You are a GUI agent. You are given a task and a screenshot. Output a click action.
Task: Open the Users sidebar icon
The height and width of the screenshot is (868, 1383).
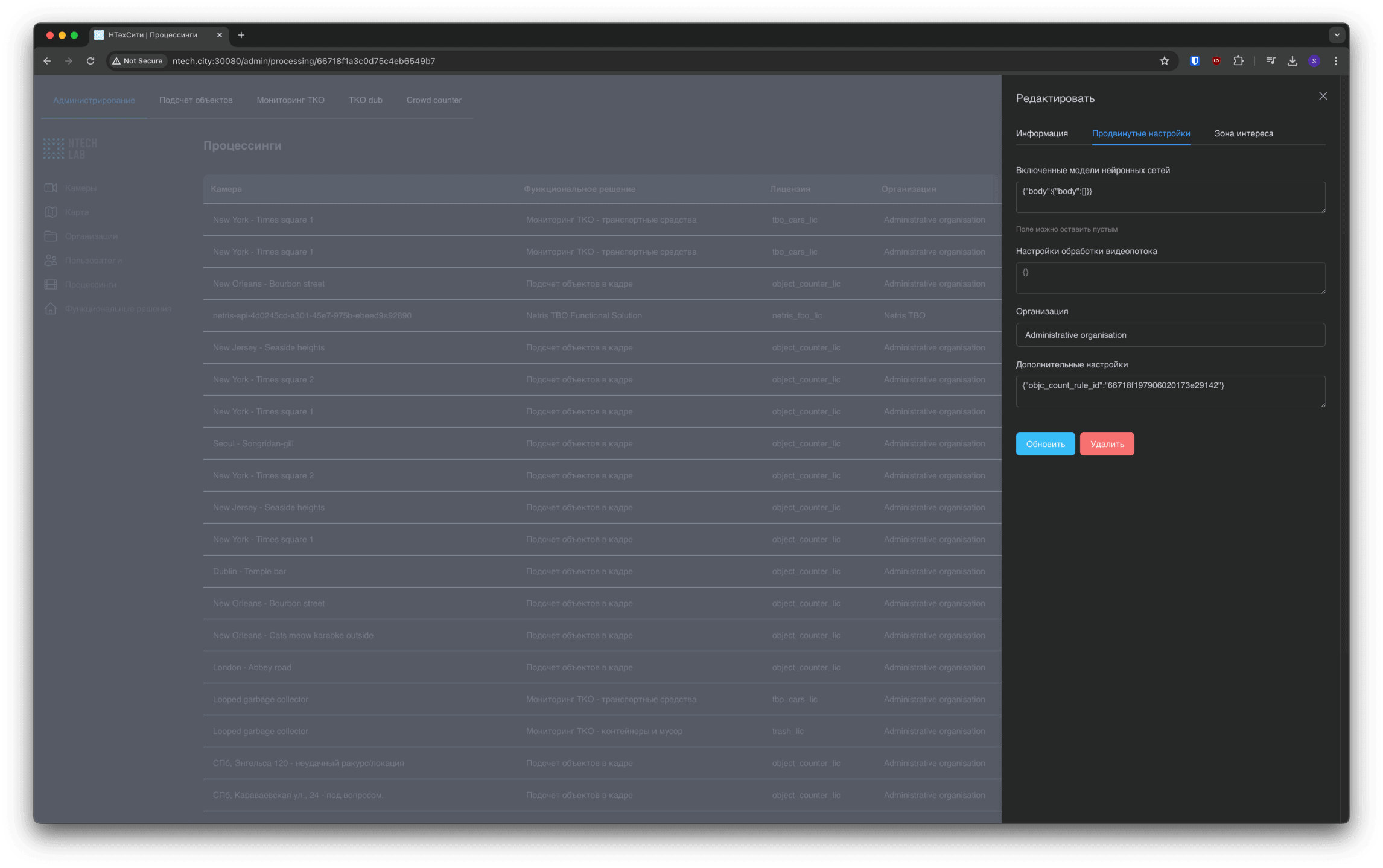pos(51,261)
